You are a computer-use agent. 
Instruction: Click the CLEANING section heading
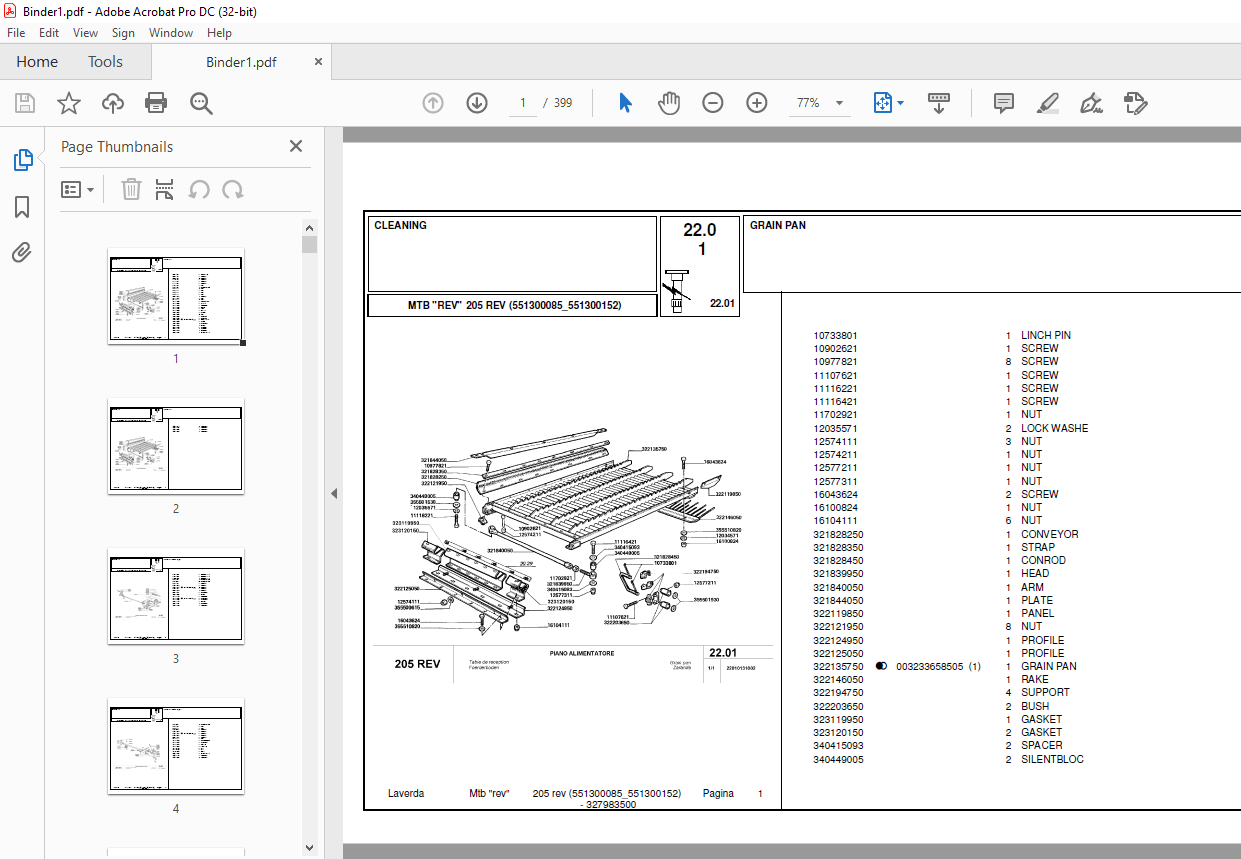400,225
